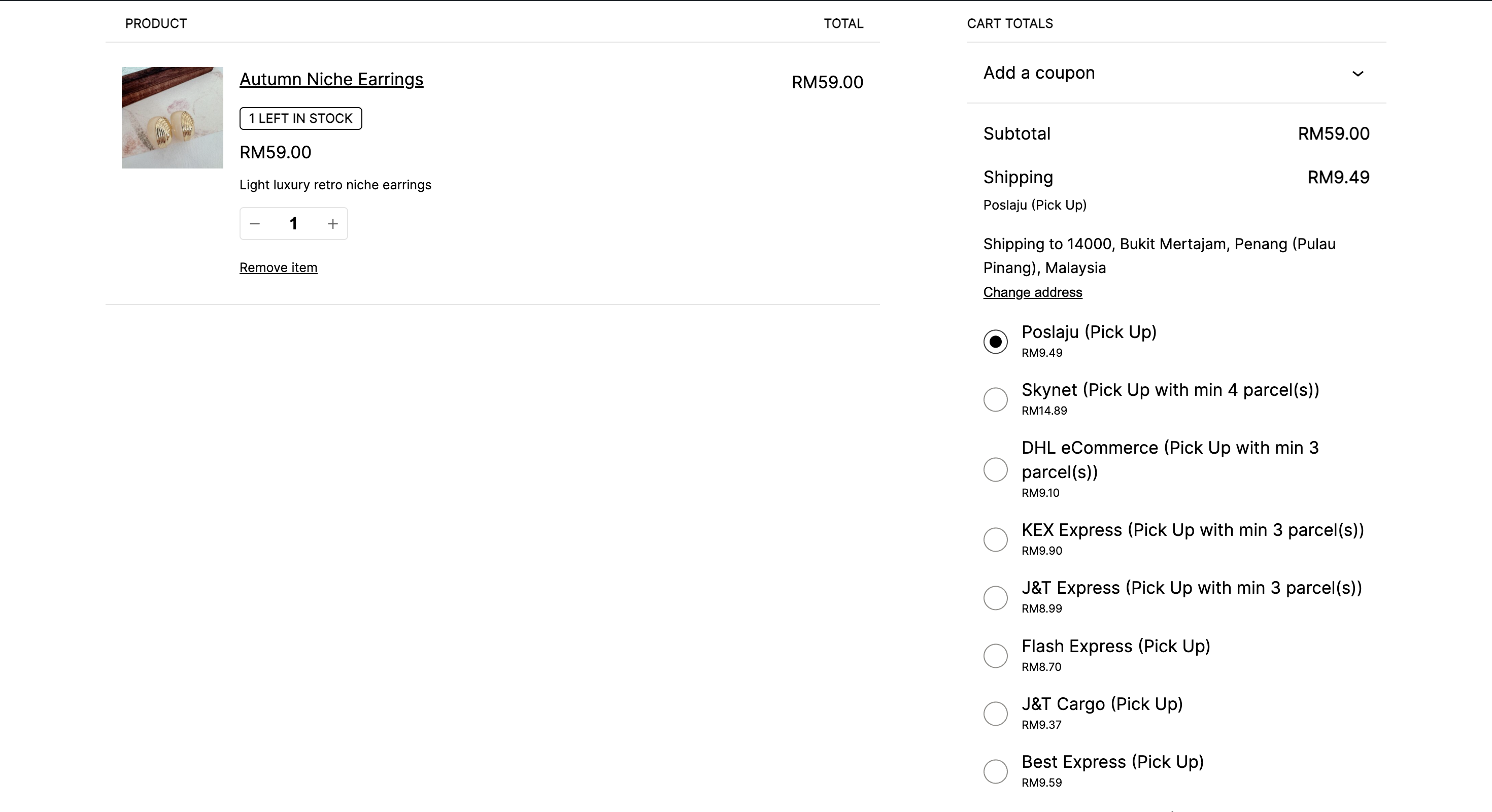Screen dimensions: 1492x812
Task: Click Remove item link
Action: pos(278,267)
